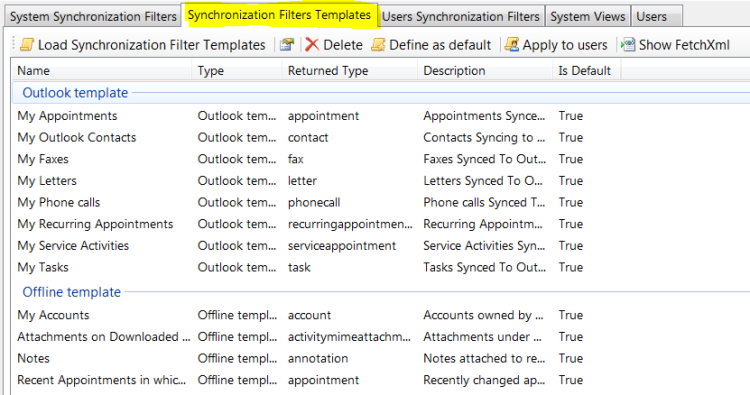Open the System Views tab
Viewport: 750px width, 395px height.
(x=588, y=16)
